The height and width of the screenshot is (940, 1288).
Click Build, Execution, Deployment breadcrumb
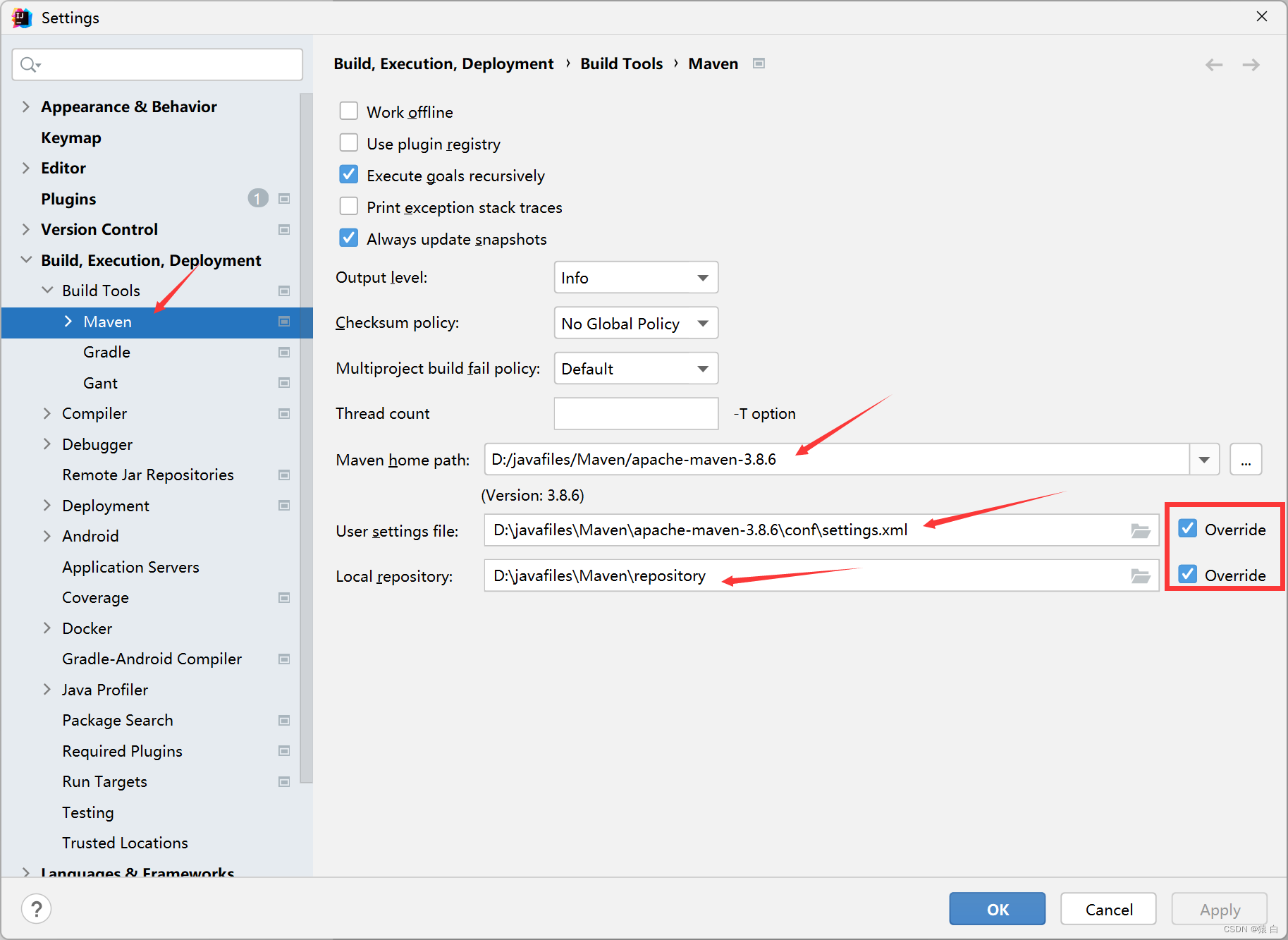point(443,63)
